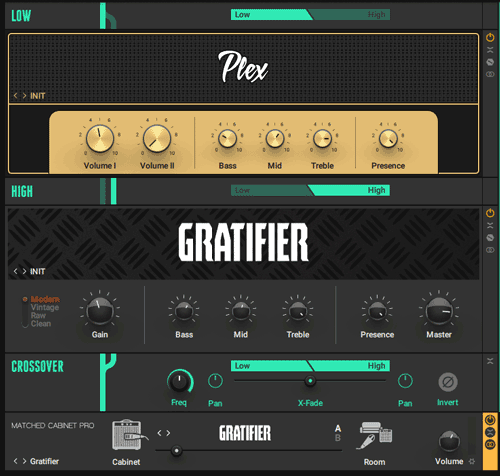Viewport: 500px width, 476px height.
Task: Open the Room microphone icon
Action: (x=375, y=435)
